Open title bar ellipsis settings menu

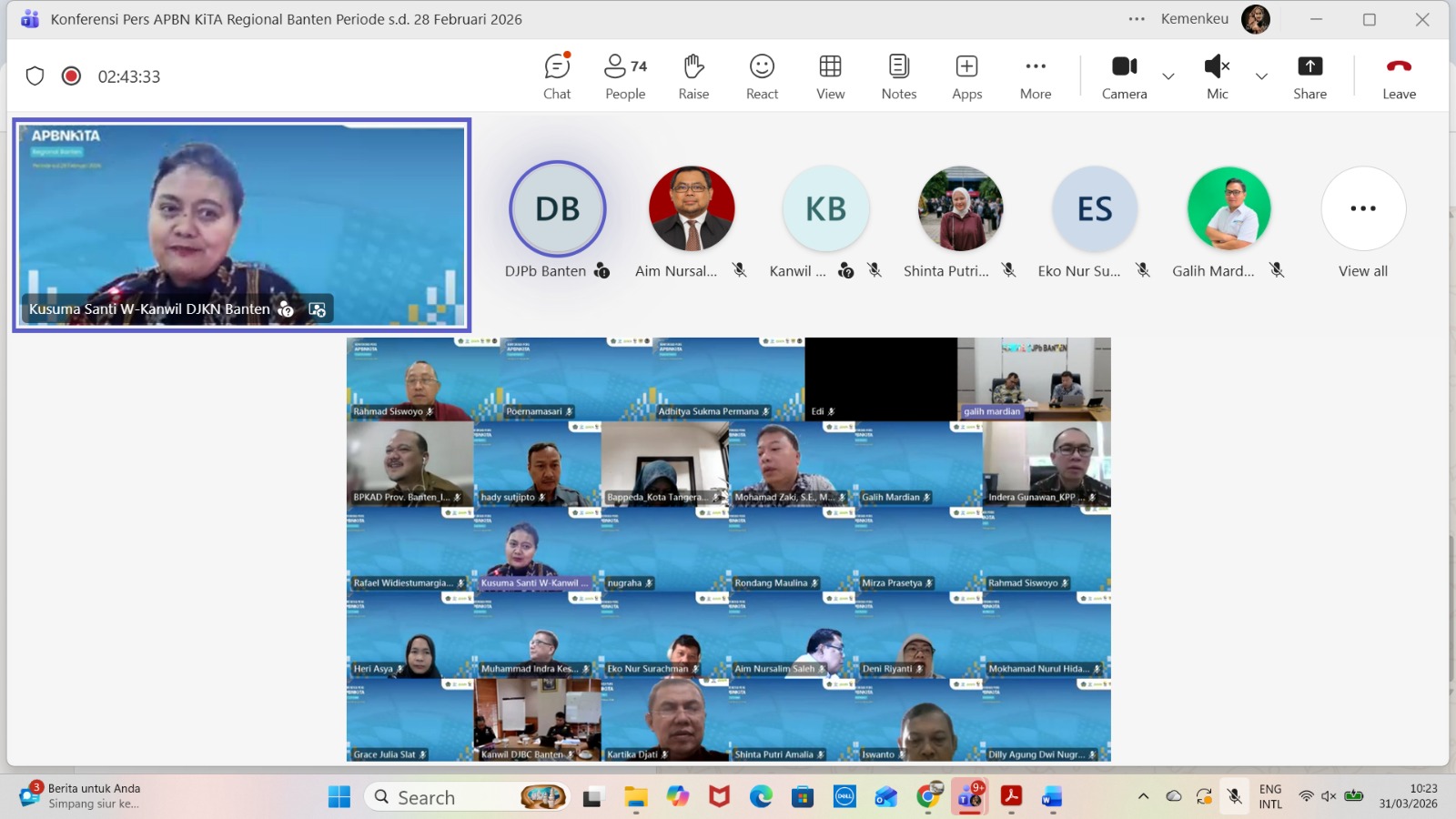pos(1137,19)
